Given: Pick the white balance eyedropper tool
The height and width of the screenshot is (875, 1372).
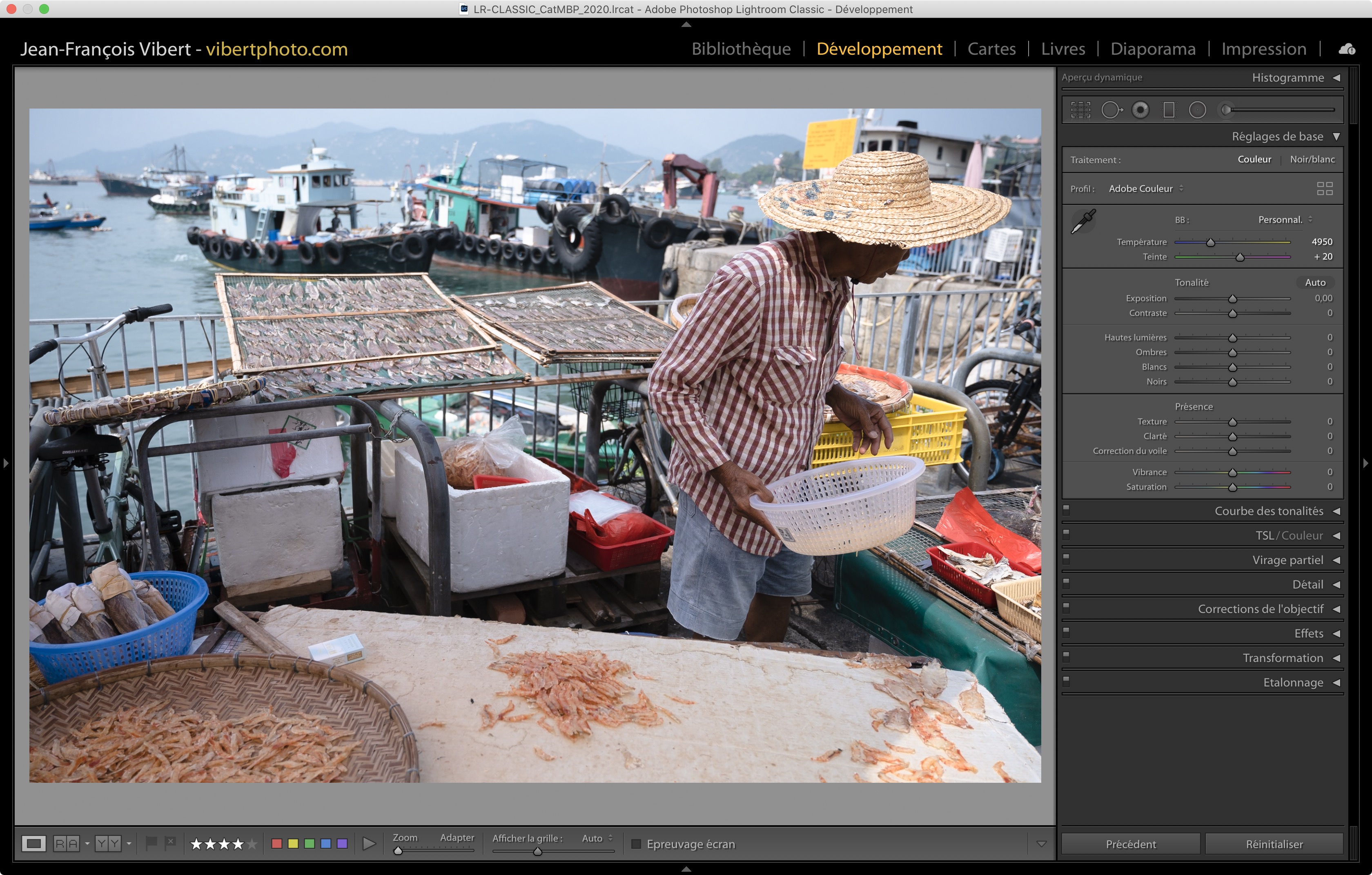Looking at the screenshot, I should pos(1083,222).
